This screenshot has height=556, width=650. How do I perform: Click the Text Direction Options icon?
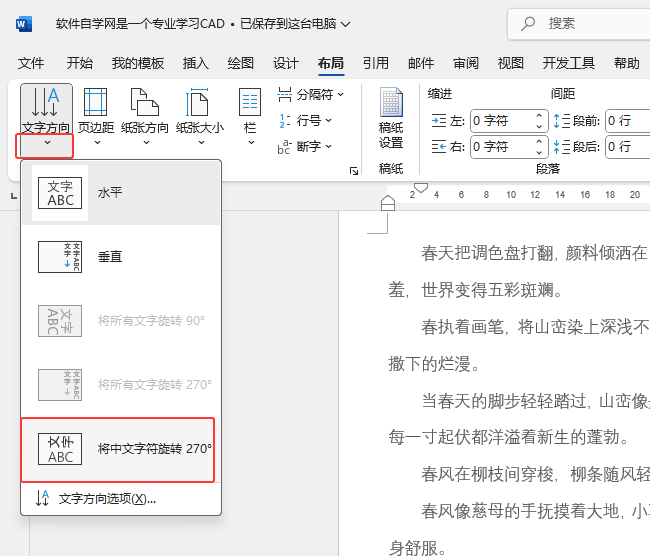[42, 498]
